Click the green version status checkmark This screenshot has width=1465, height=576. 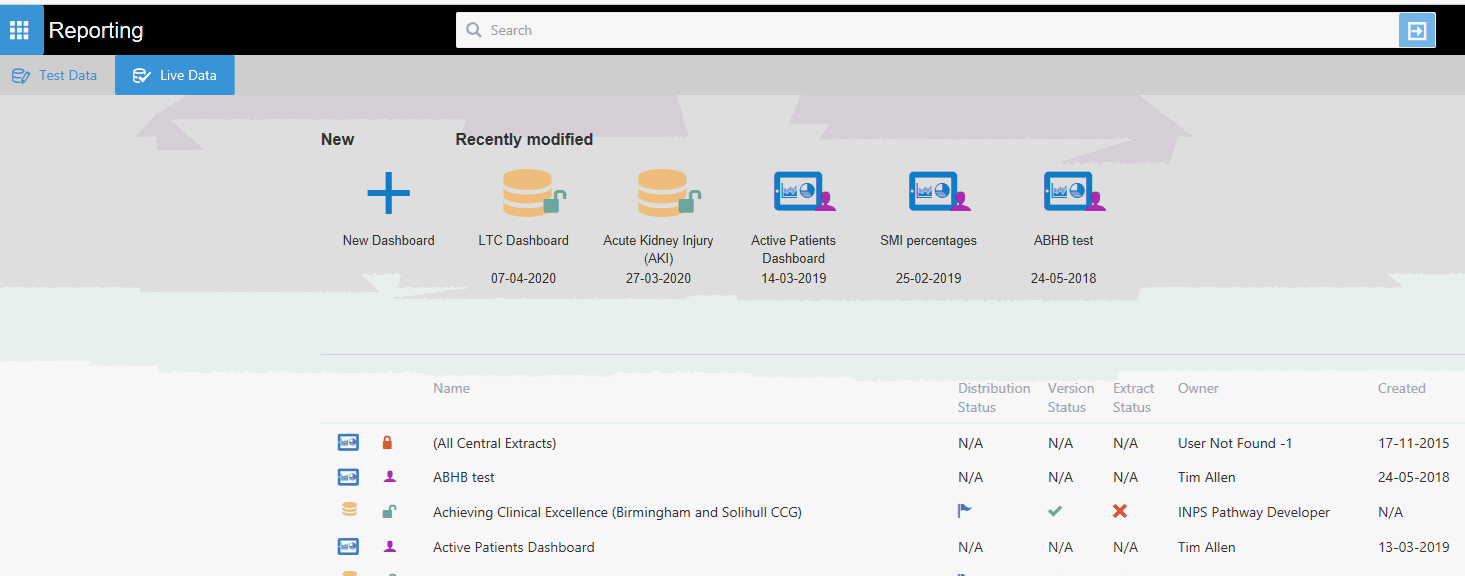tap(1054, 511)
